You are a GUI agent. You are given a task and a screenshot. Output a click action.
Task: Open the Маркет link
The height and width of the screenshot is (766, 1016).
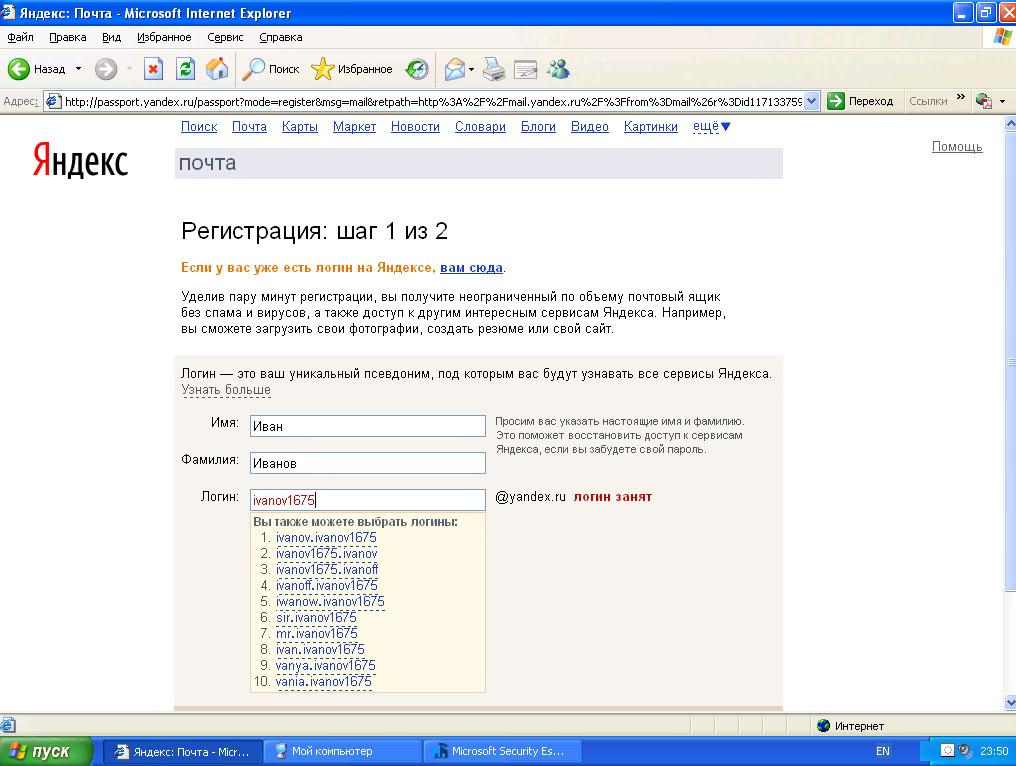point(354,126)
